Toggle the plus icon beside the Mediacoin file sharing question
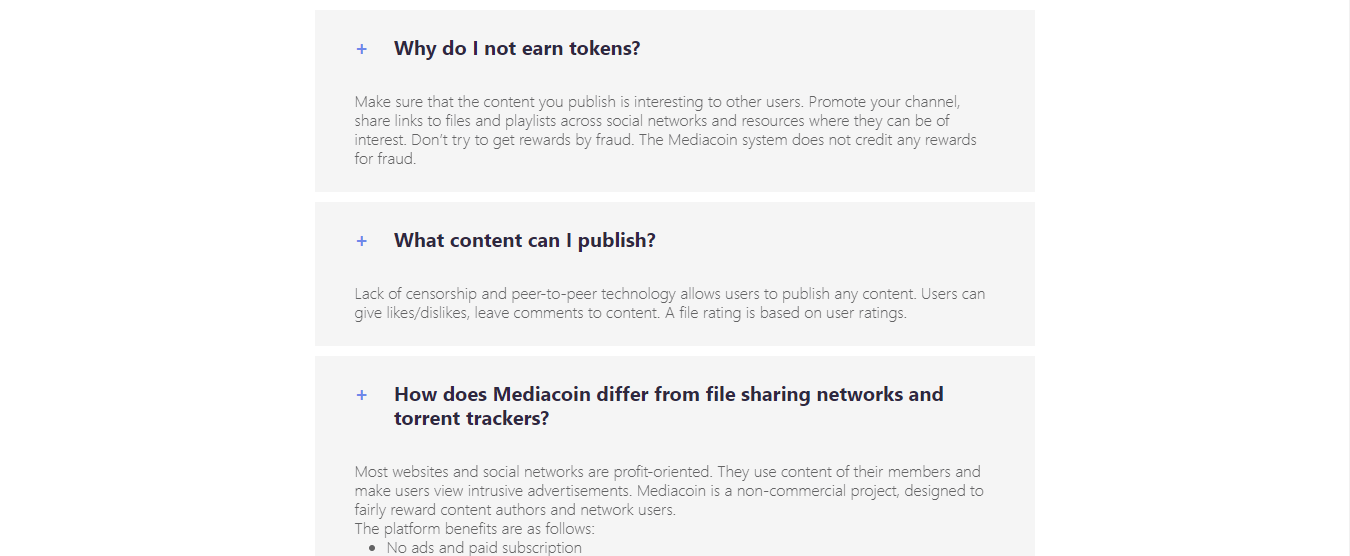1350x556 pixels. (361, 395)
